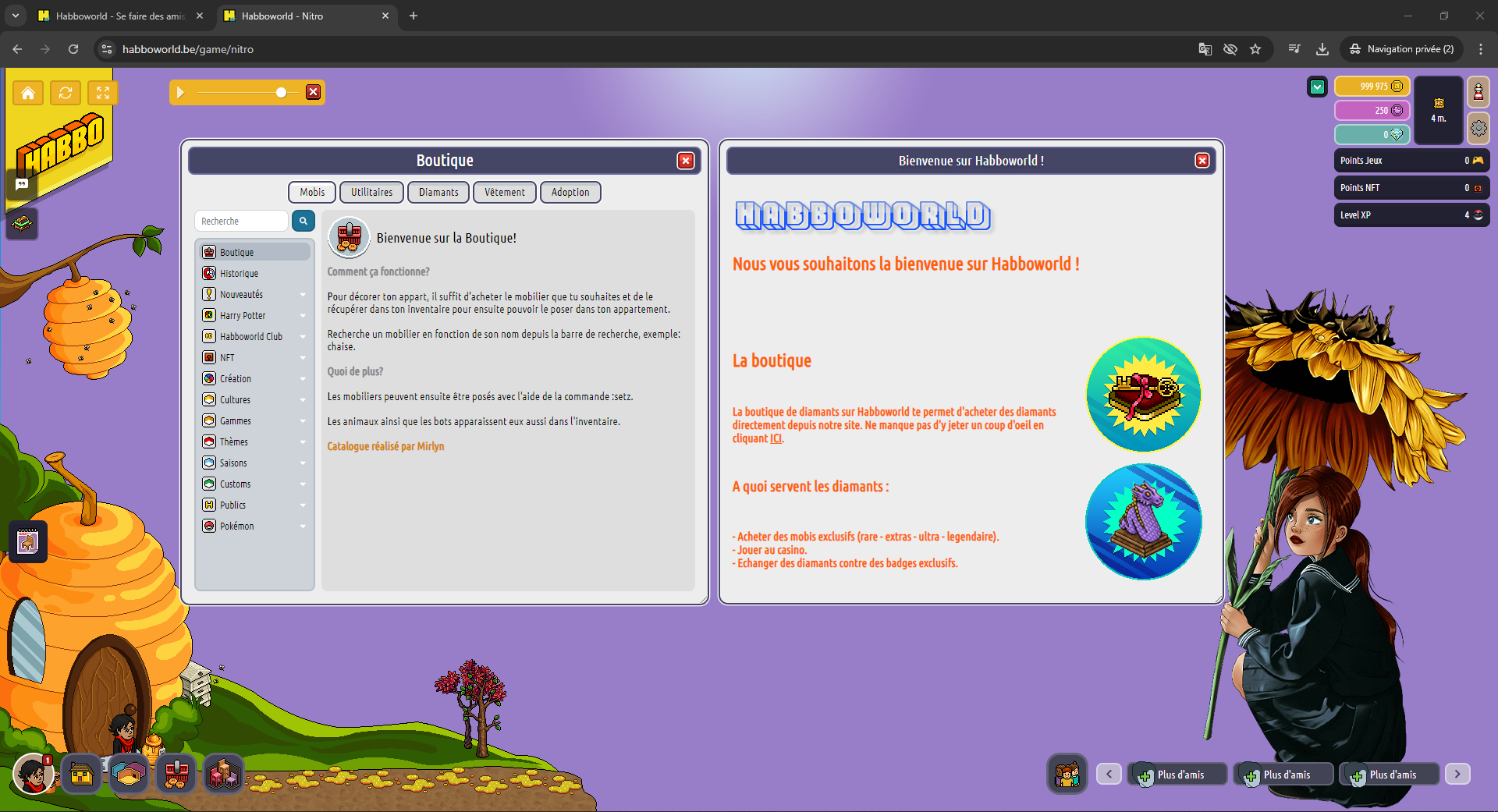
Task: Open the friends list icon
Action: tap(1067, 775)
